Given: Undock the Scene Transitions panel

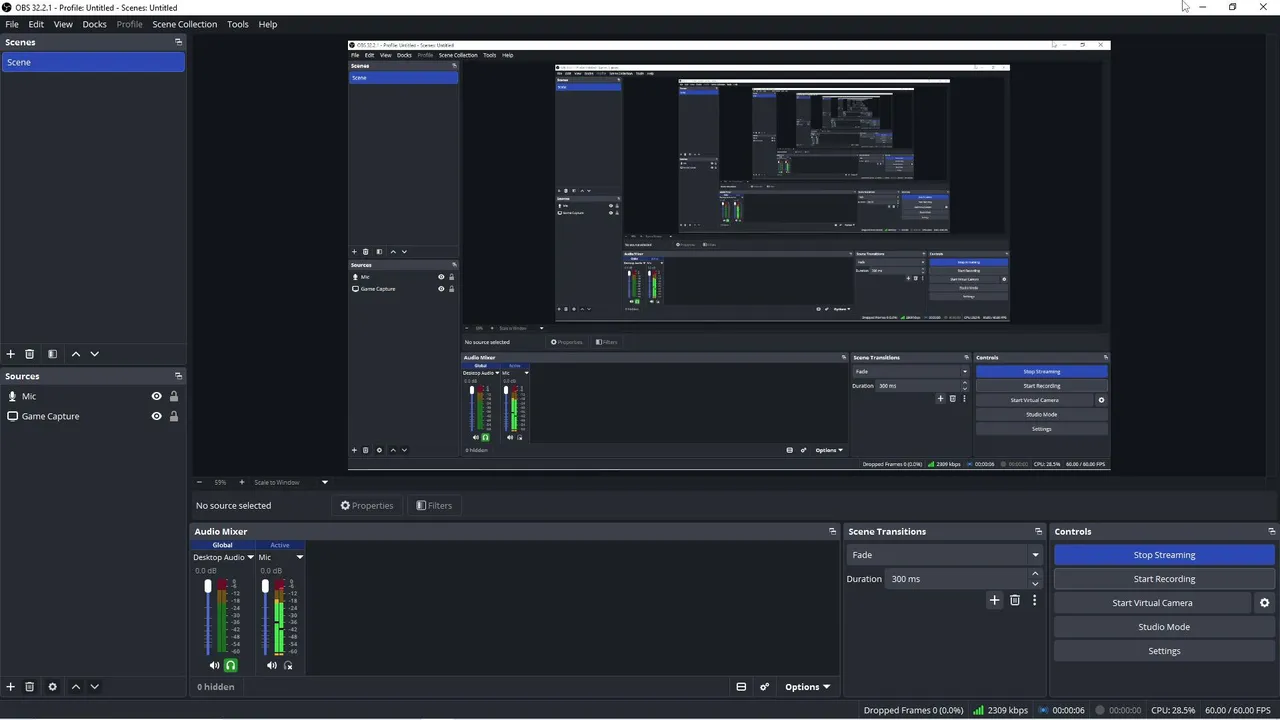Looking at the screenshot, I should [x=1038, y=532].
